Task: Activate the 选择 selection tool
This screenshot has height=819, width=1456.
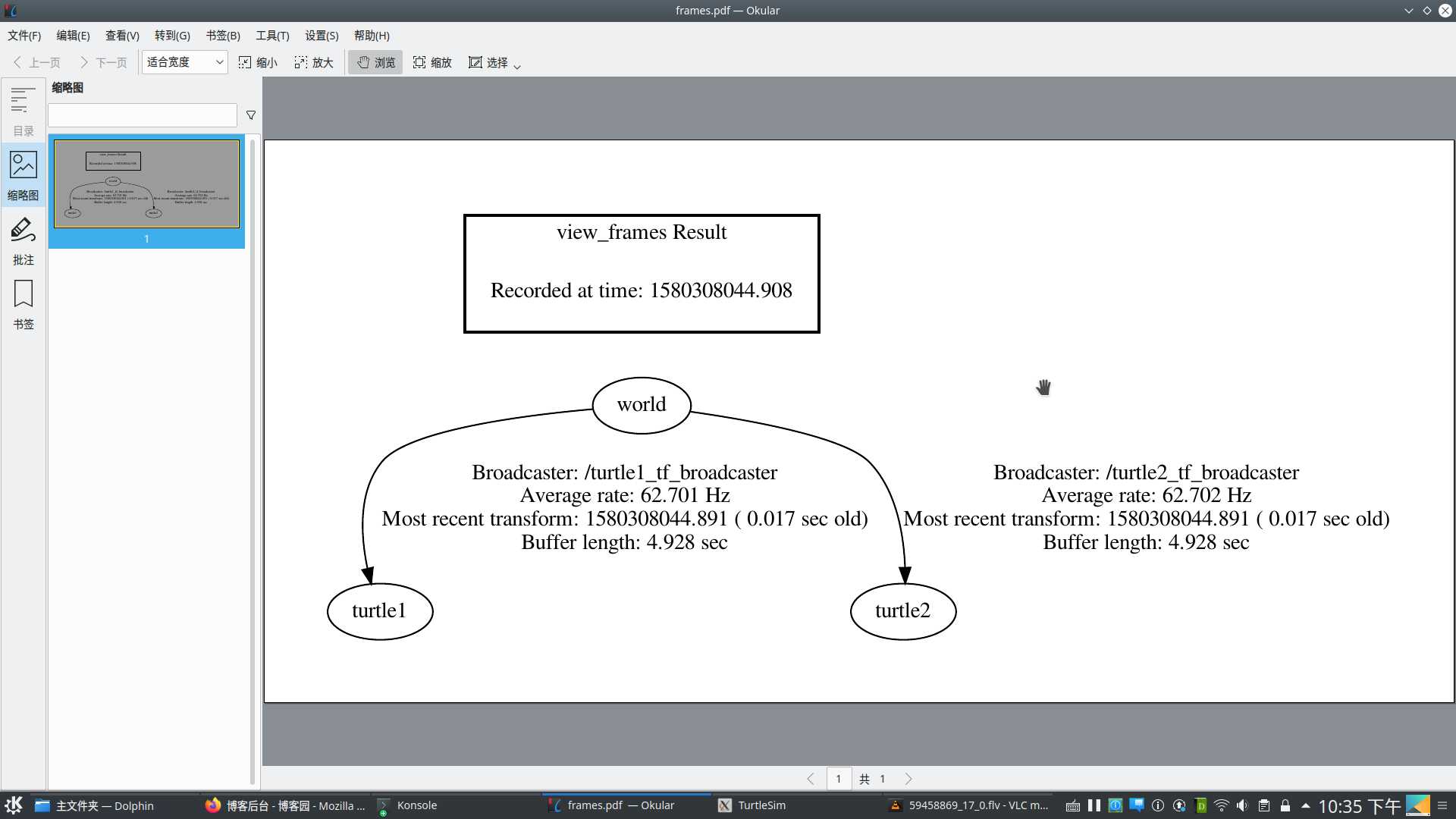Action: click(x=488, y=62)
